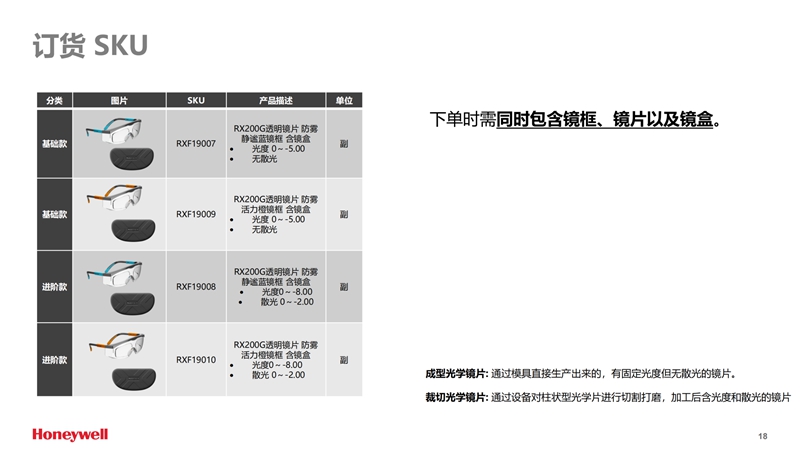Image resolution: width=800 pixels, height=450 pixels.
Task: Click the page number 18
Action: coord(763,436)
